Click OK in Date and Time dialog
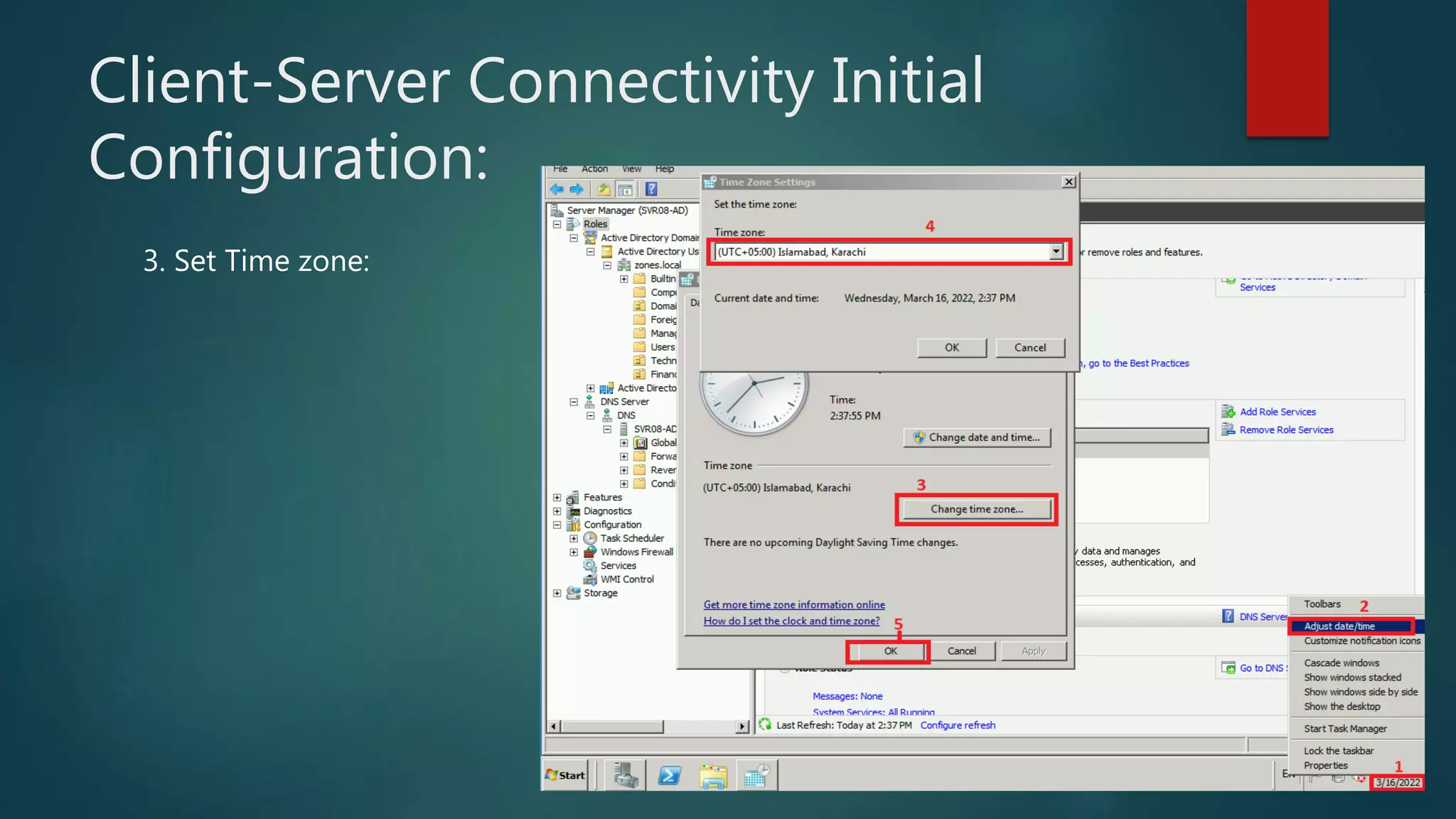This screenshot has height=819, width=1456. click(x=890, y=651)
